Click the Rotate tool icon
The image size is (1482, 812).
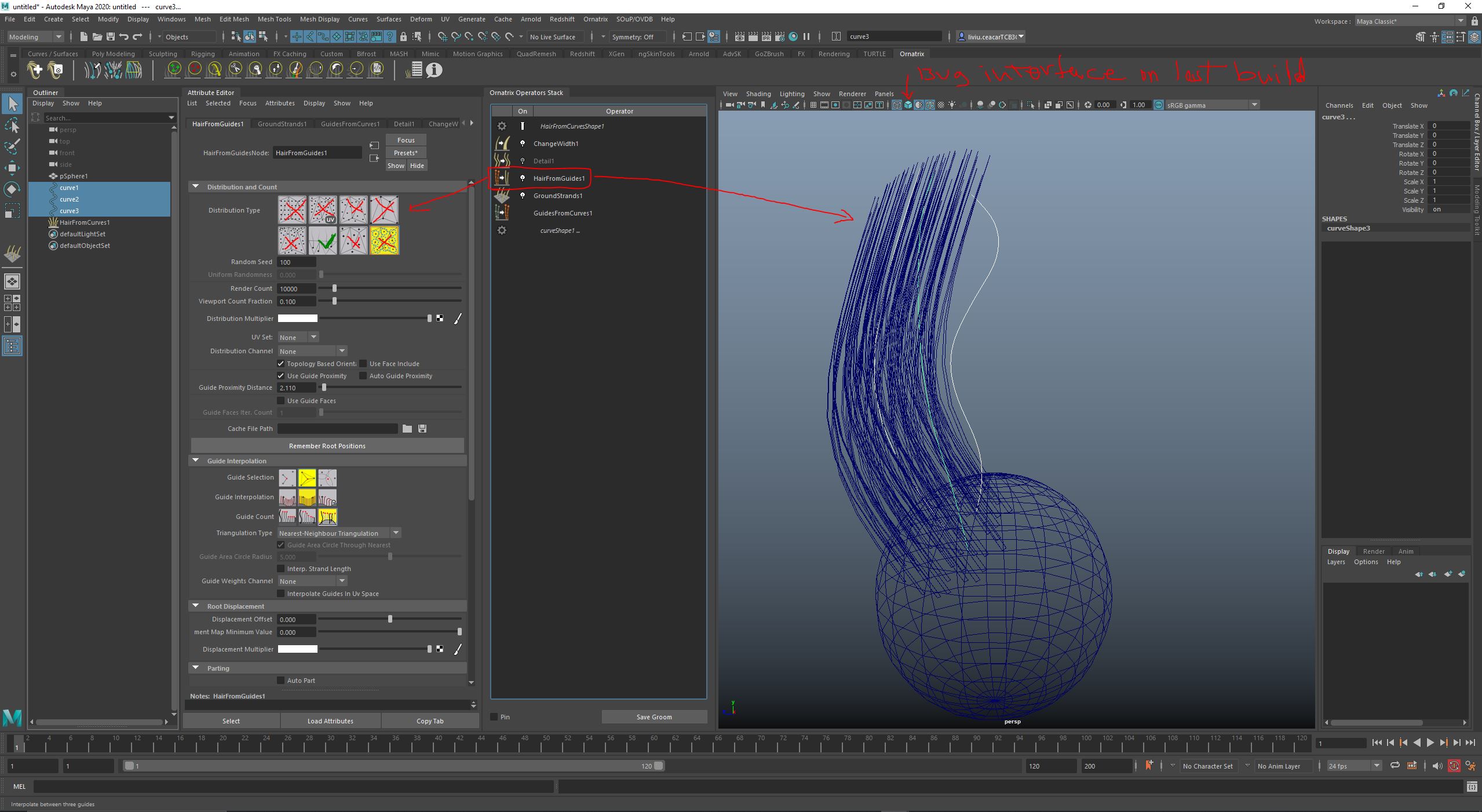tap(12, 189)
